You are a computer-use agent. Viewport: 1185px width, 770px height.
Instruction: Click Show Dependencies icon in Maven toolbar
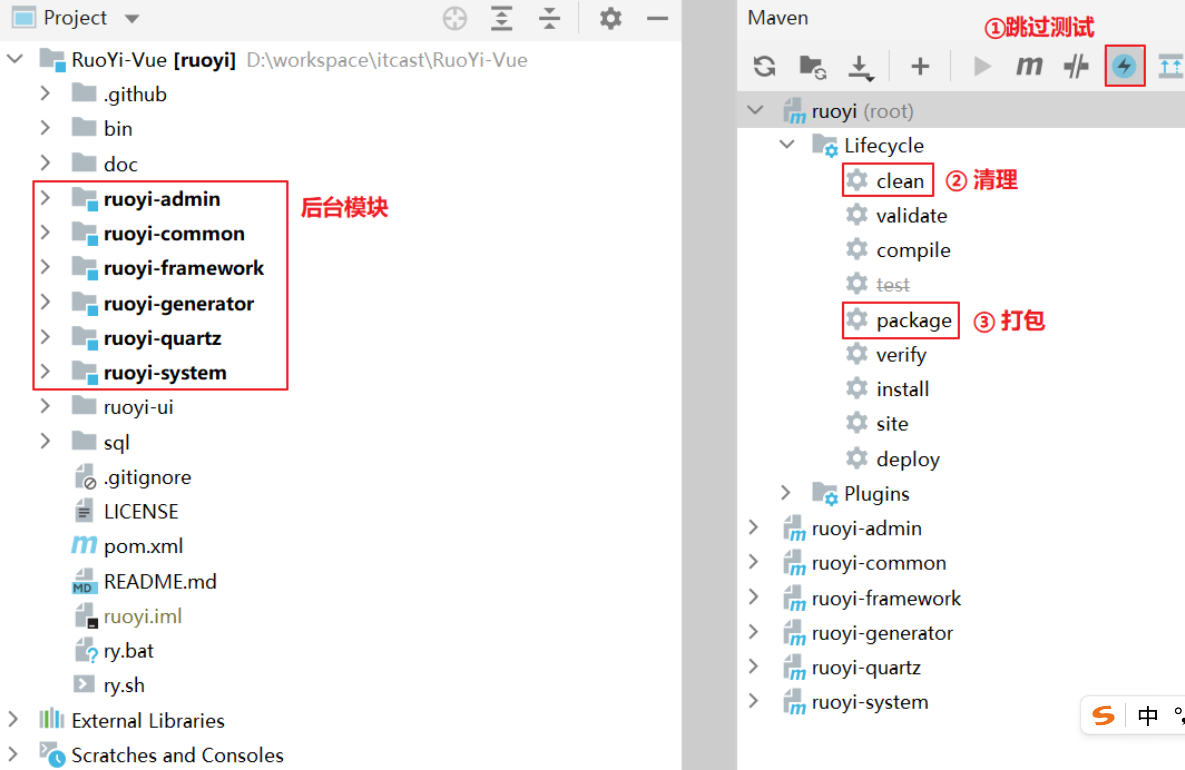(1170, 66)
